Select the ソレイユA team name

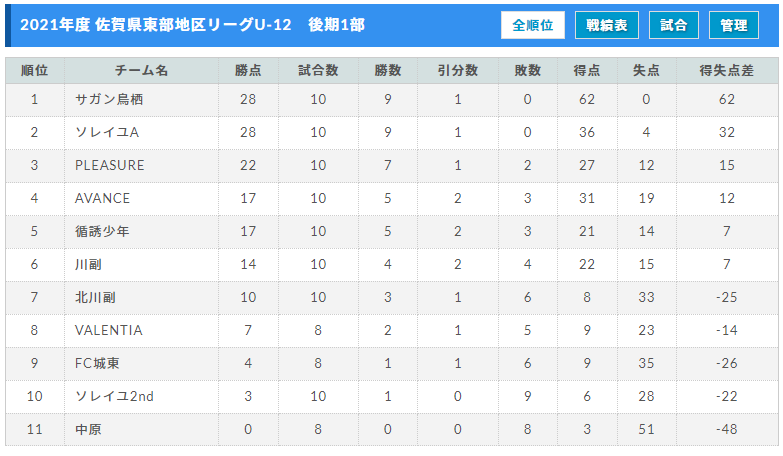pyautogui.click(x=107, y=132)
